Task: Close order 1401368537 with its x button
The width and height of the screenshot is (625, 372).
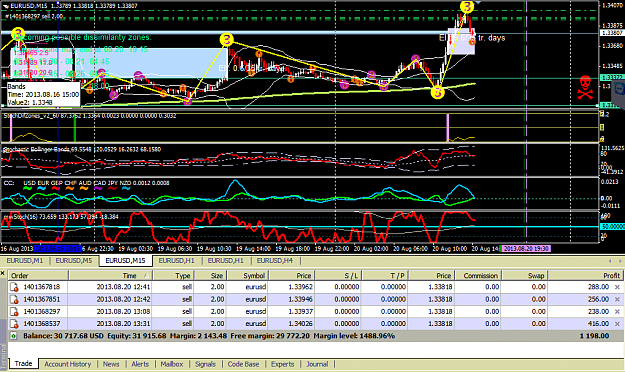Action: coord(617,323)
